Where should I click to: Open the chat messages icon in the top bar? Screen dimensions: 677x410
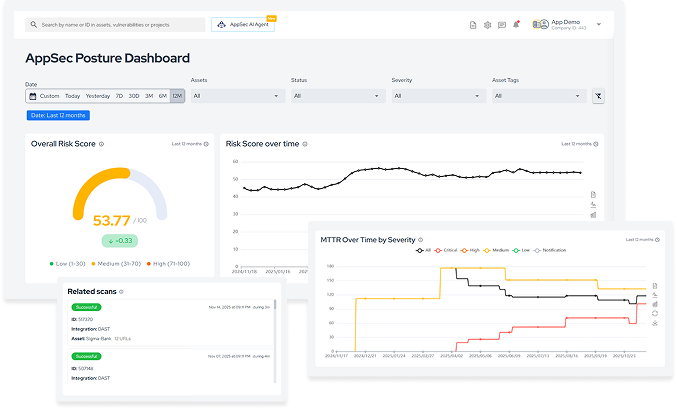click(x=502, y=25)
